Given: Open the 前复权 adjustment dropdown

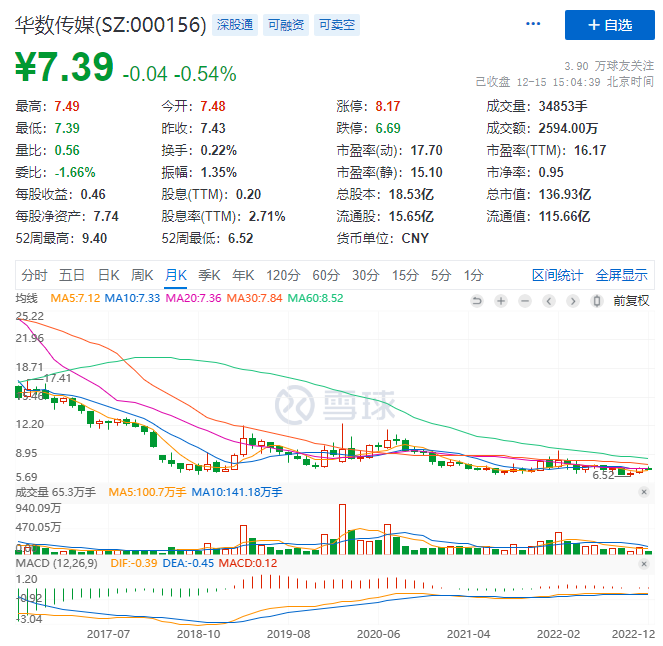Looking at the screenshot, I should (x=631, y=301).
